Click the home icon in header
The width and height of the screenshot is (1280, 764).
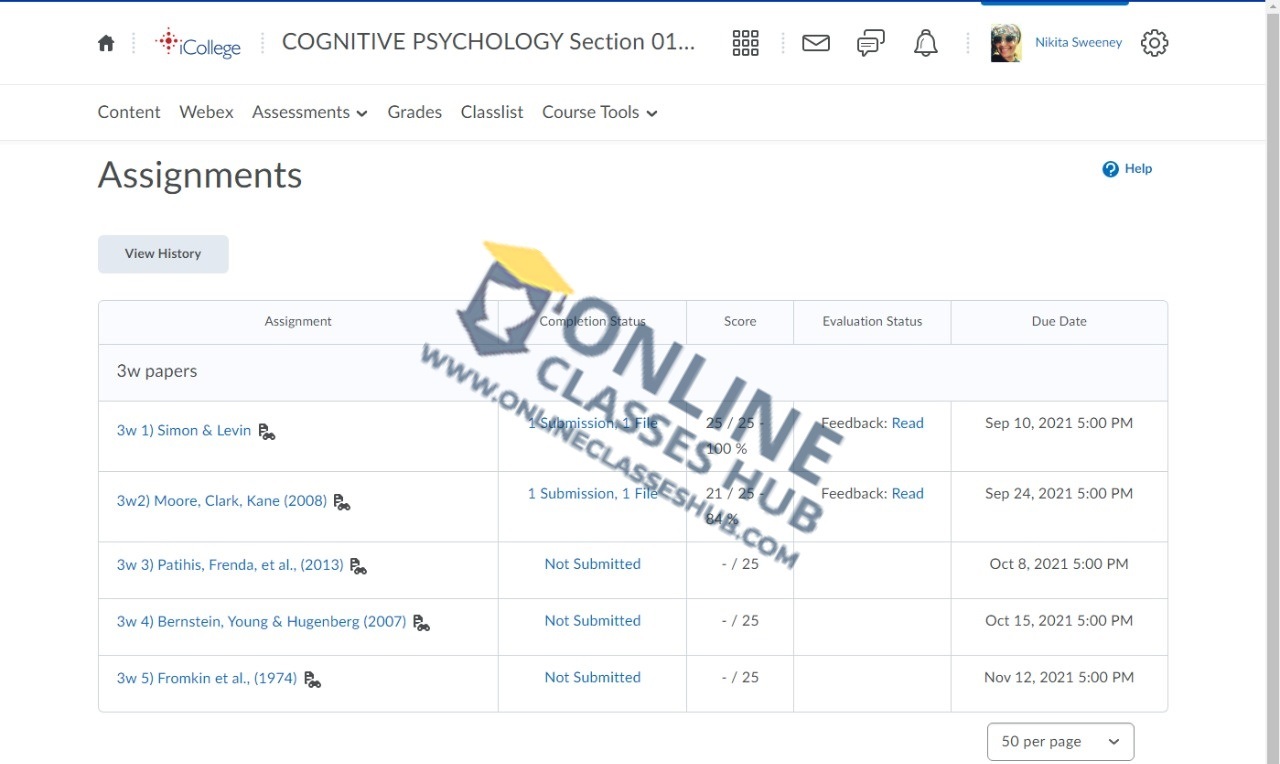pyautogui.click(x=106, y=43)
